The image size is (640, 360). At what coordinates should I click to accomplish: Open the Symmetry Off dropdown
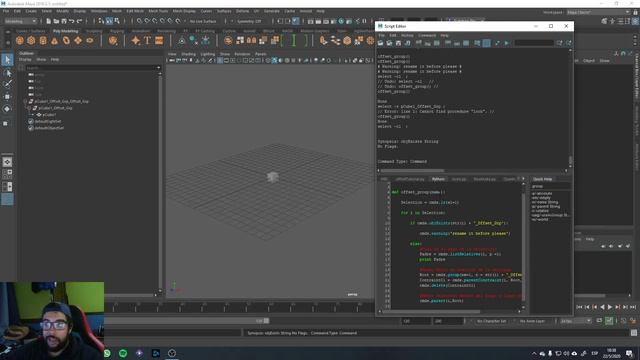coord(249,21)
